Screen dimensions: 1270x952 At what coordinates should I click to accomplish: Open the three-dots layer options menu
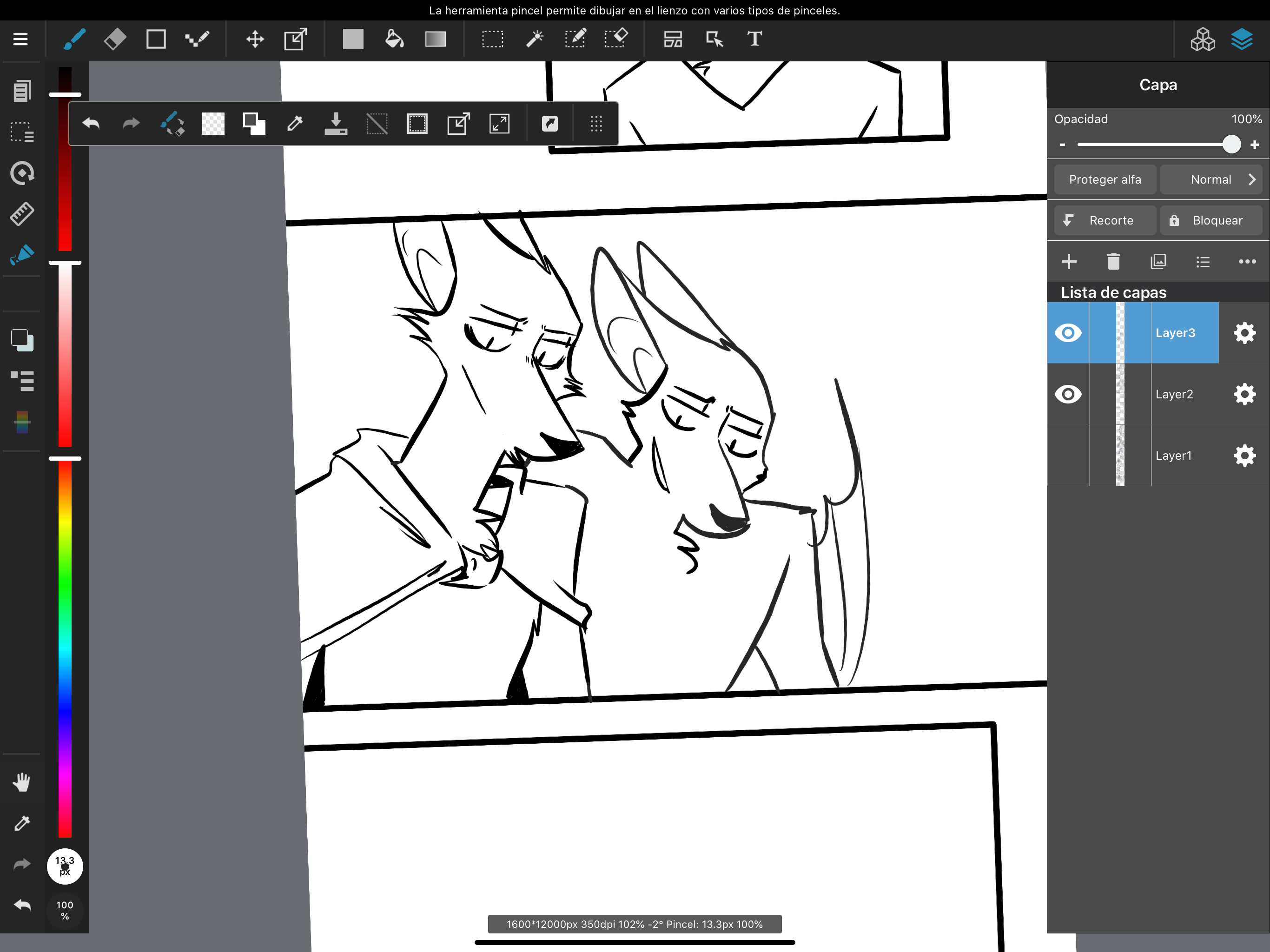pyautogui.click(x=1247, y=262)
